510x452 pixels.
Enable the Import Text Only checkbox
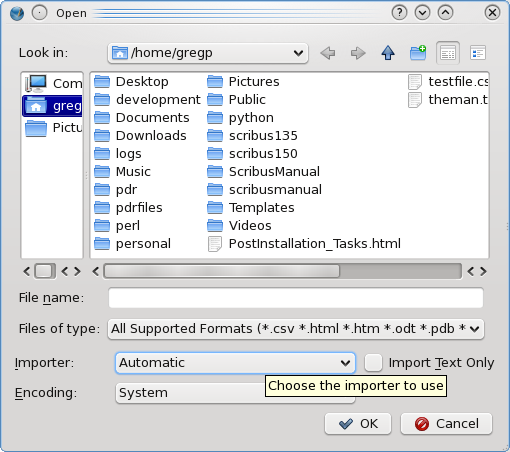(373, 363)
